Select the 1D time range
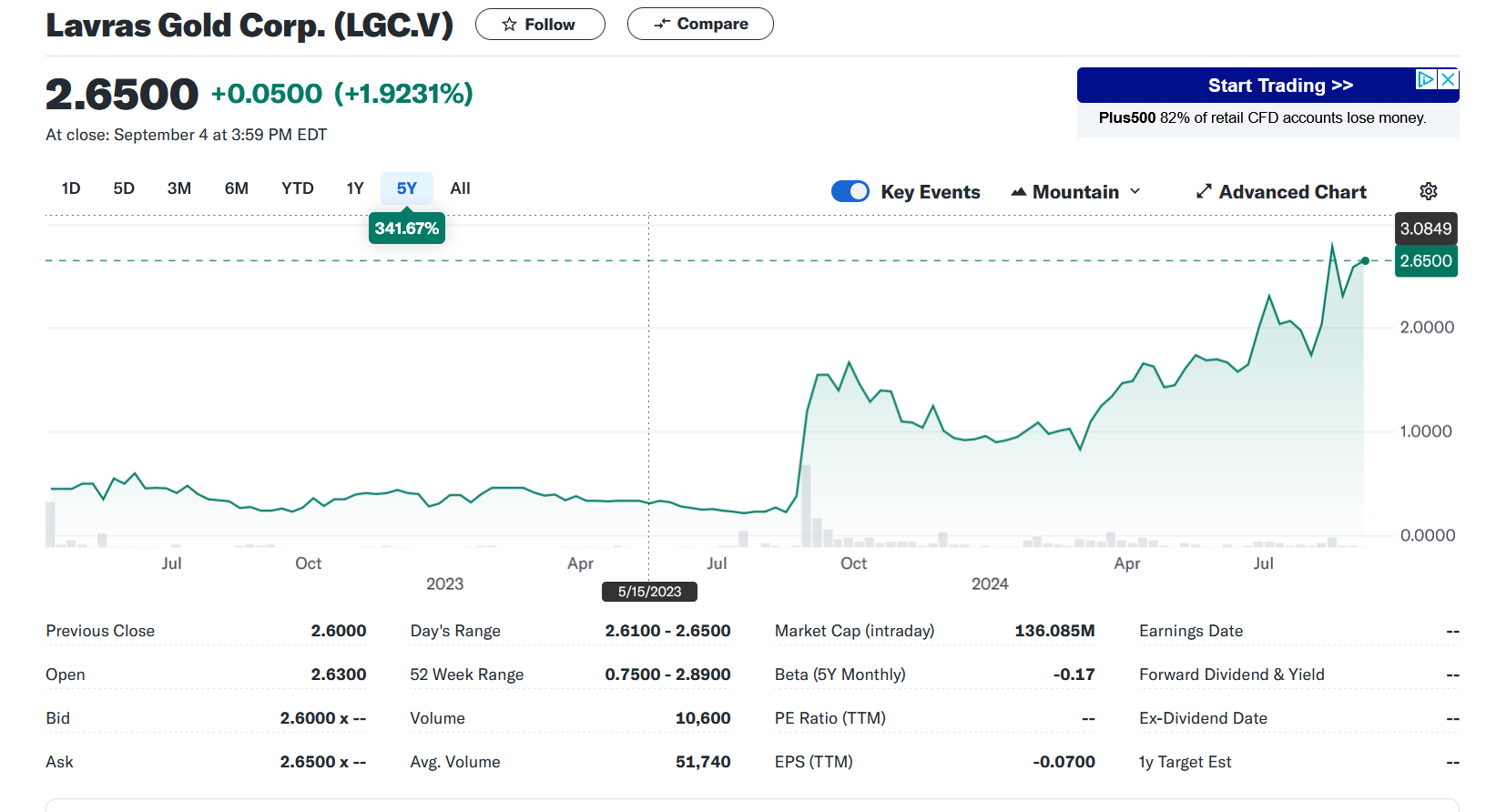This screenshot has width=1486, height=812. point(71,188)
